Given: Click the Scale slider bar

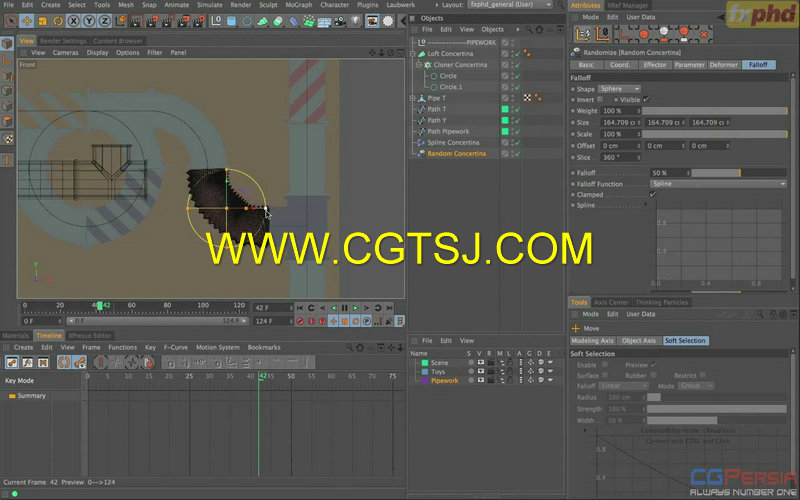Looking at the screenshot, I should (x=714, y=134).
